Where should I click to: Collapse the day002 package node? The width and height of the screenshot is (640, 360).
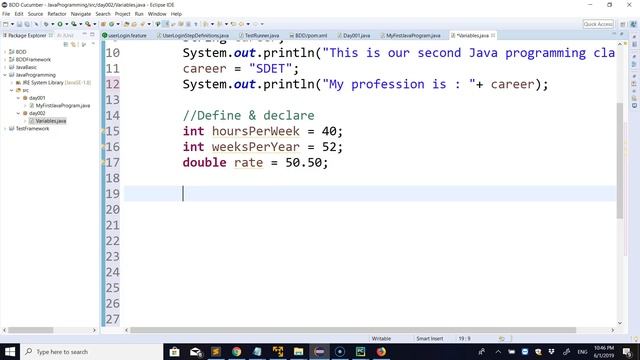coord(18,113)
